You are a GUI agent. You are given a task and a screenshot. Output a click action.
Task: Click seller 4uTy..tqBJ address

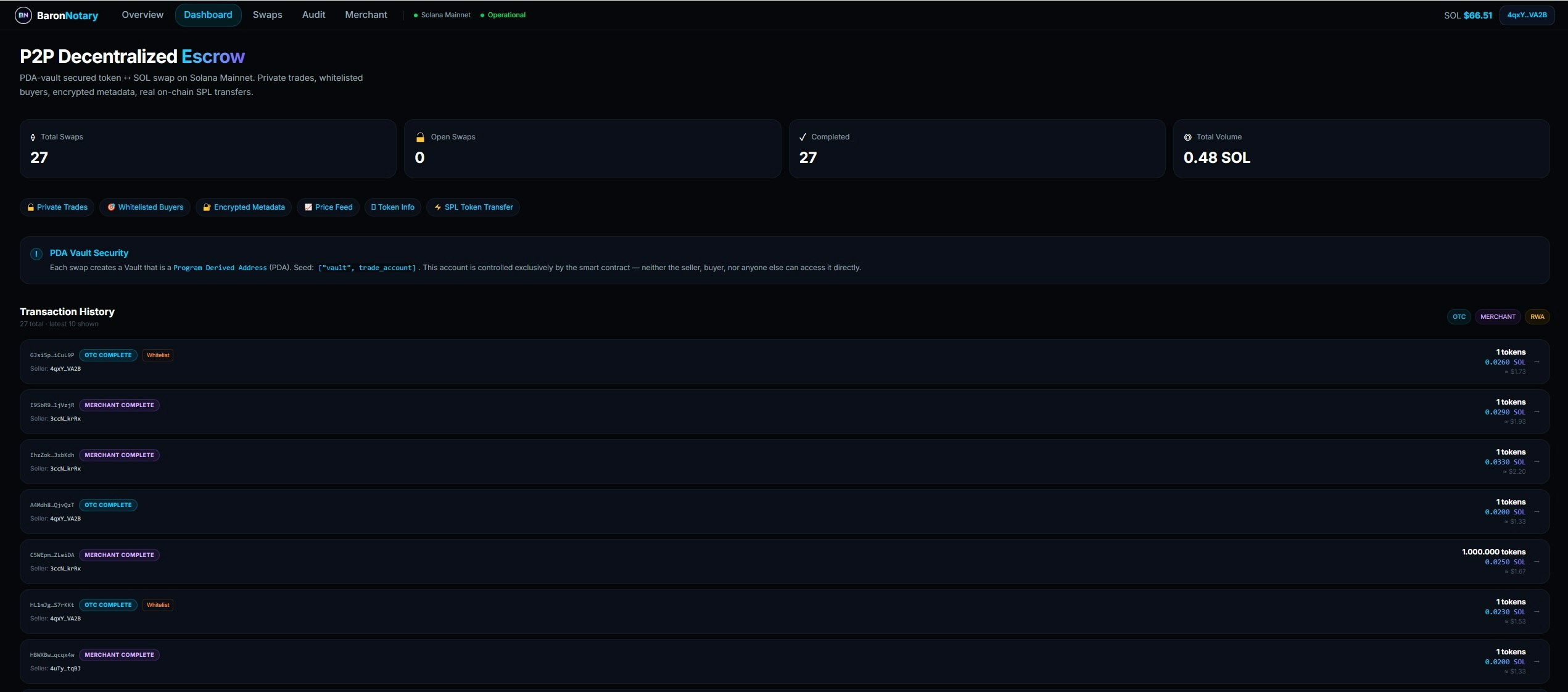[65, 669]
